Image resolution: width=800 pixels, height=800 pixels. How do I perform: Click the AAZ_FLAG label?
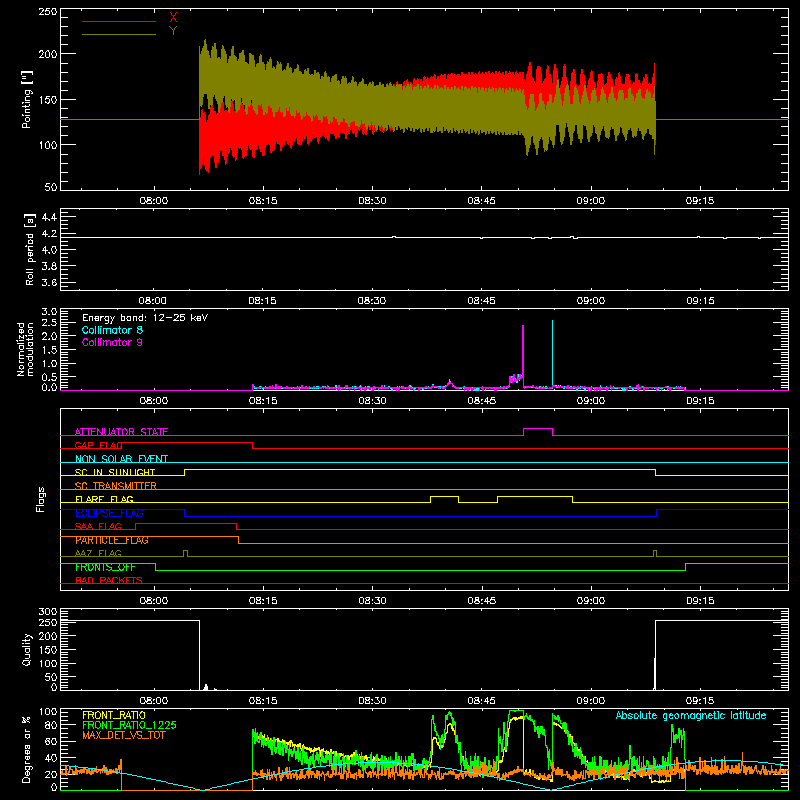(x=98, y=553)
